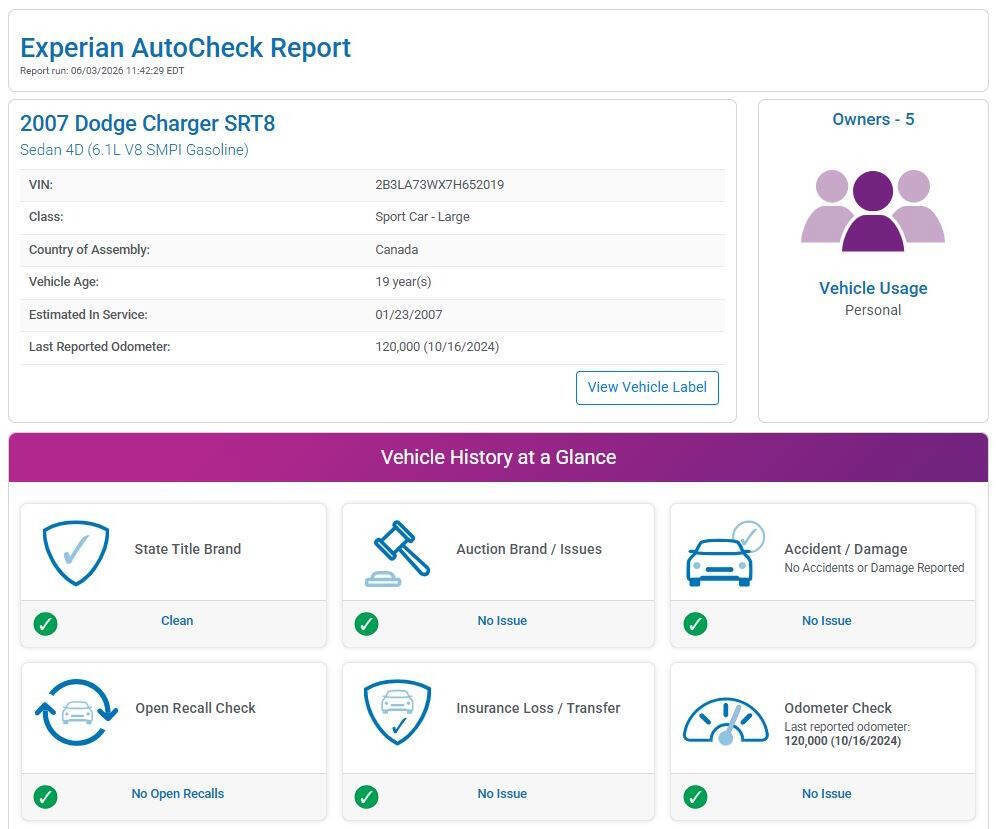Click the Canada country of assembly value
The image size is (996, 829).
396,250
